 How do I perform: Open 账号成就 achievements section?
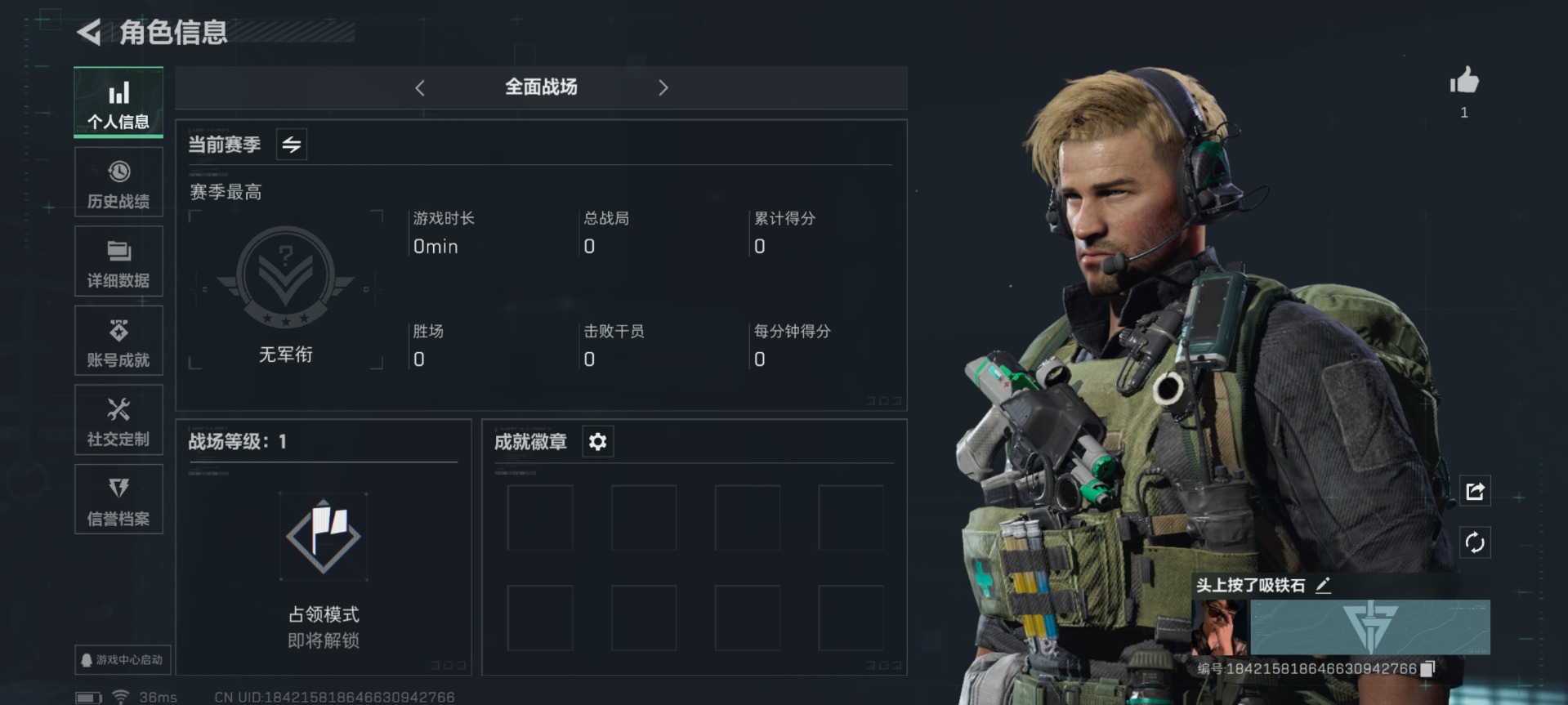point(118,341)
